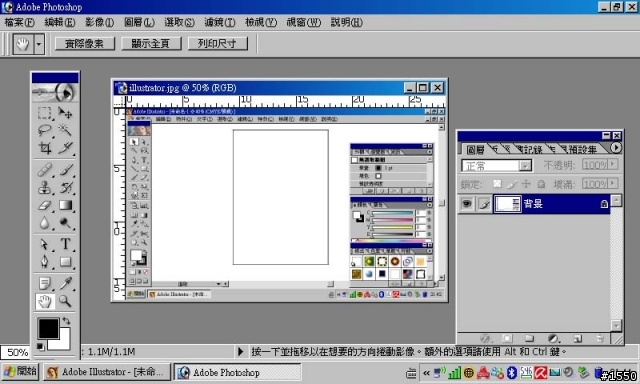This screenshot has height=384, width=640.
Task: Open the 濾鏡(T) menu
Action: coord(220,22)
